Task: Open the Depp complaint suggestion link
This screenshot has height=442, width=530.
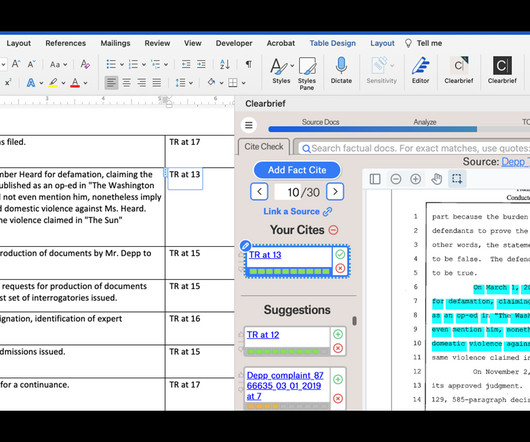Action: (285, 386)
